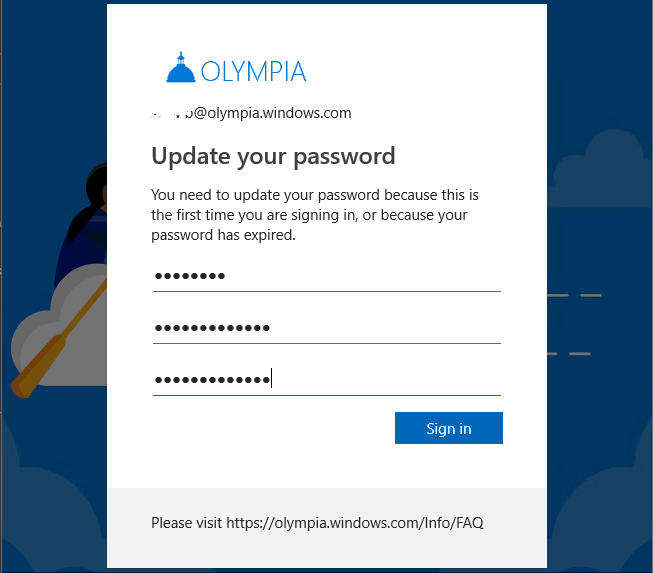Click the "Update your password" heading

click(x=273, y=156)
